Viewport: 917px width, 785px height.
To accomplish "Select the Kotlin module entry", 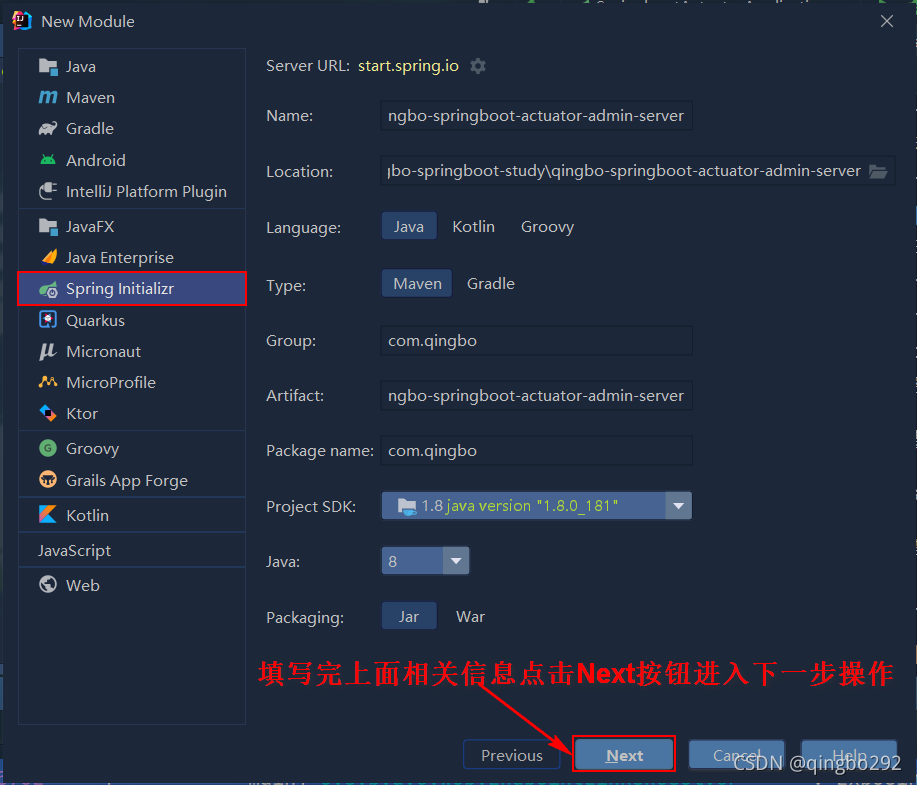I will tap(132, 515).
